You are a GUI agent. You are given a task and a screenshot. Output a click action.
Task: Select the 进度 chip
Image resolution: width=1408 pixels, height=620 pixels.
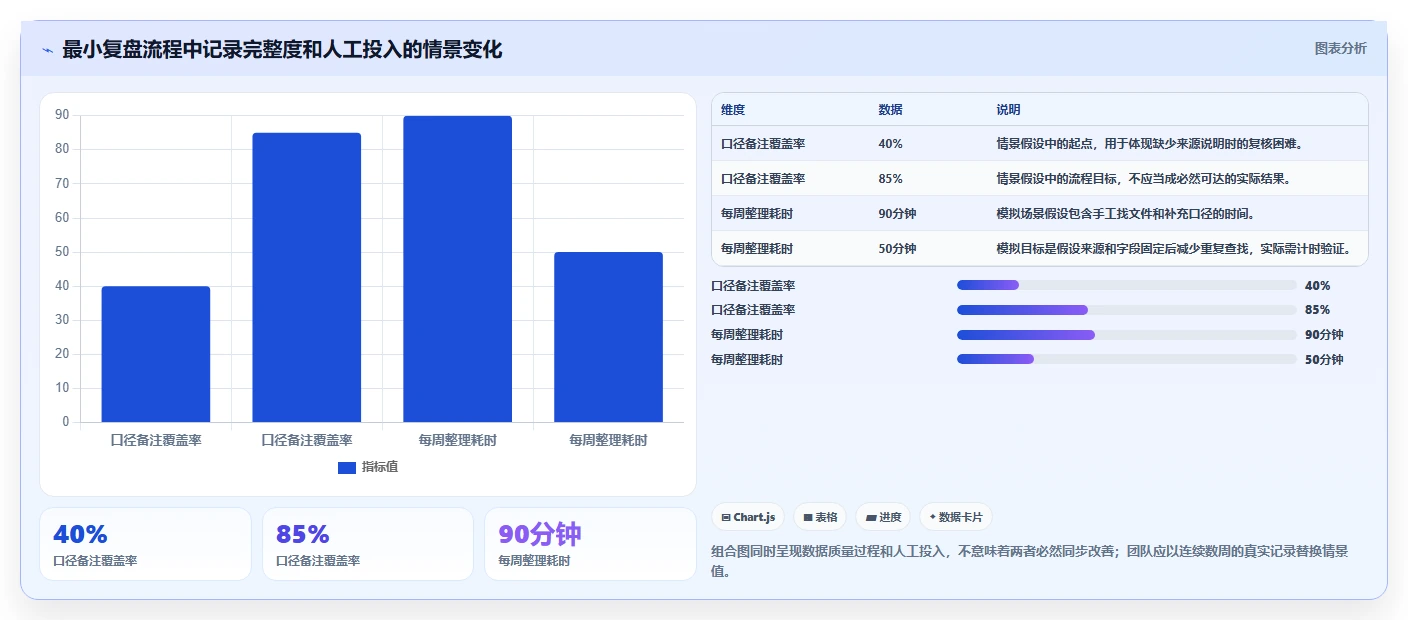[883, 517]
